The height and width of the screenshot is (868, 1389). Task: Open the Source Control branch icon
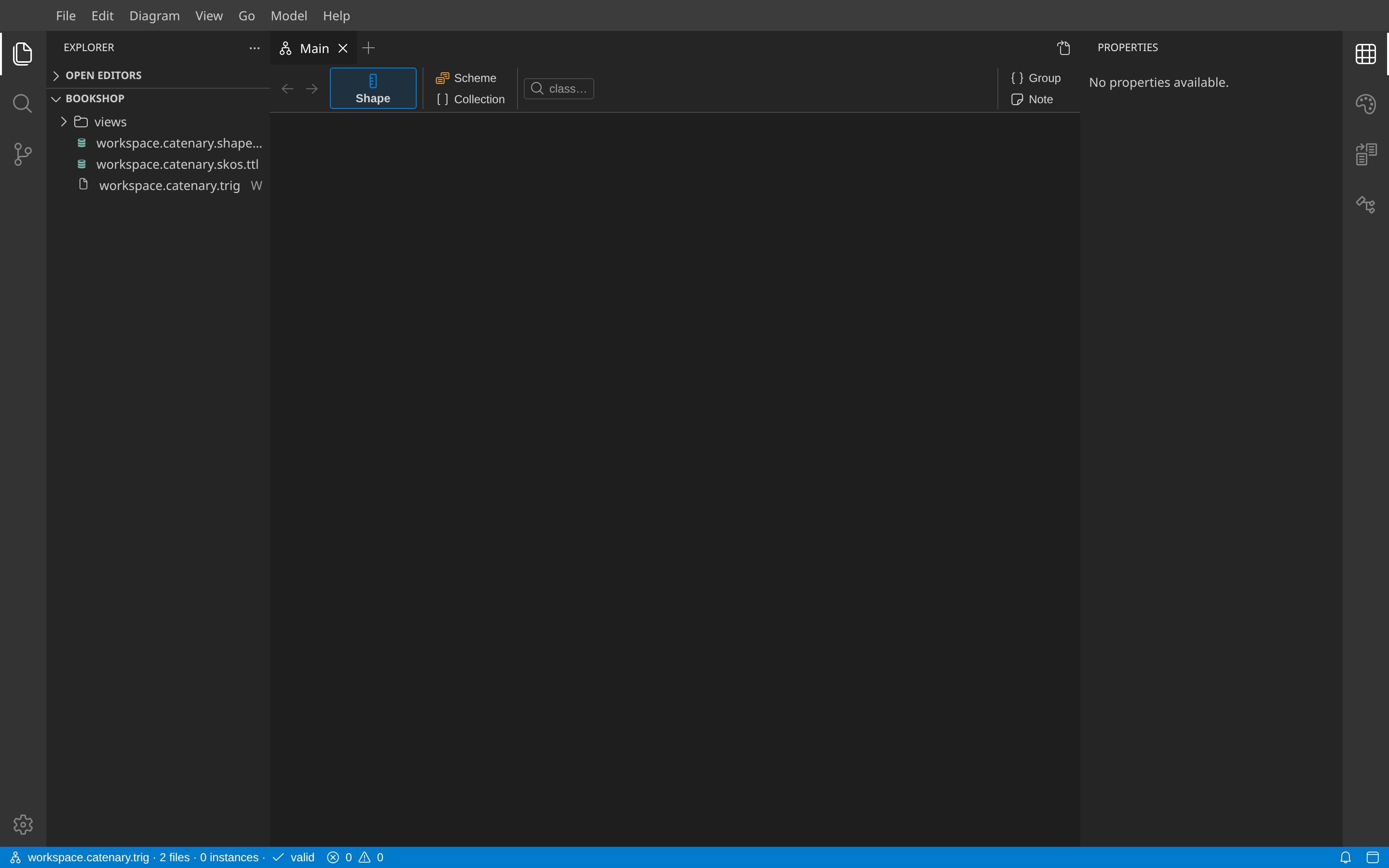[x=22, y=154]
